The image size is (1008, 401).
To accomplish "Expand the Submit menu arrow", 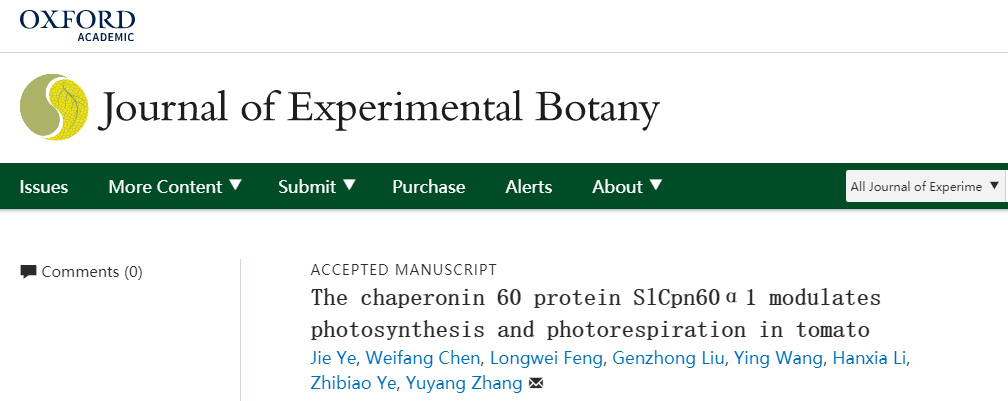I will tap(349, 185).
